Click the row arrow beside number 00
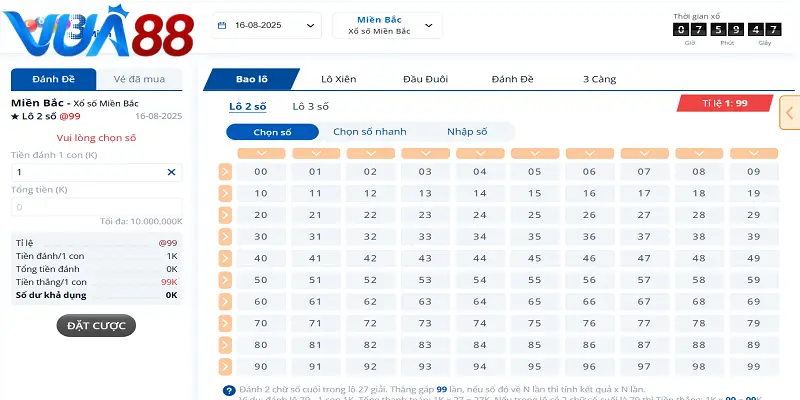This screenshot has width=800, height=400. pyautogui.click(x=225, y=172)
